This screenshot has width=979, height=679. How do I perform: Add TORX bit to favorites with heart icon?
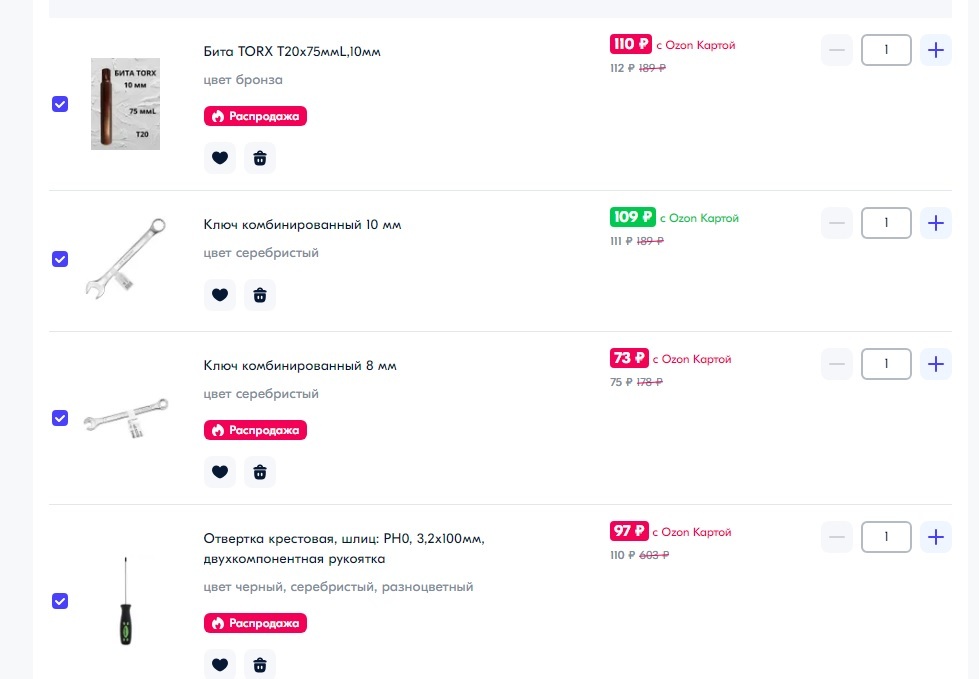(x=220, y=158)
